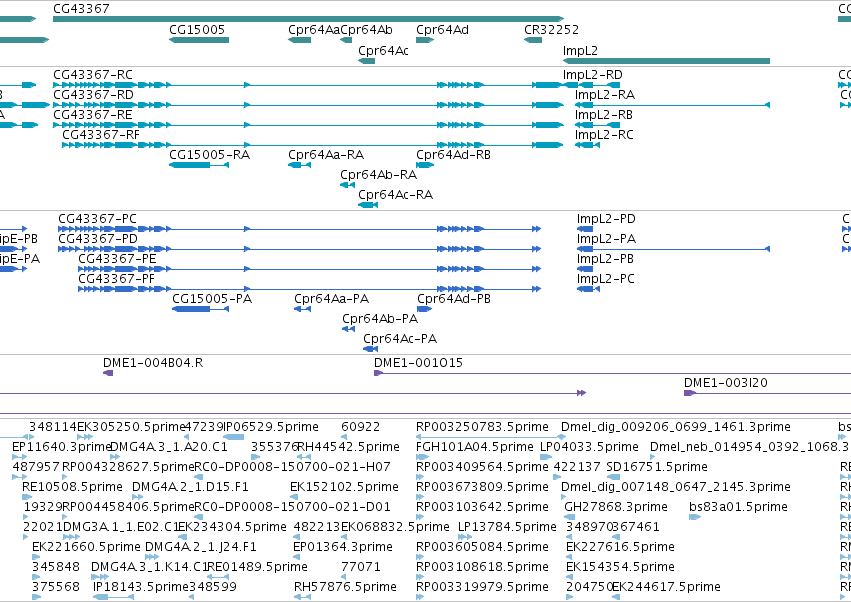Select the CG43367 gene span
This screenshot has width=851, height=602.
point(308,19)
